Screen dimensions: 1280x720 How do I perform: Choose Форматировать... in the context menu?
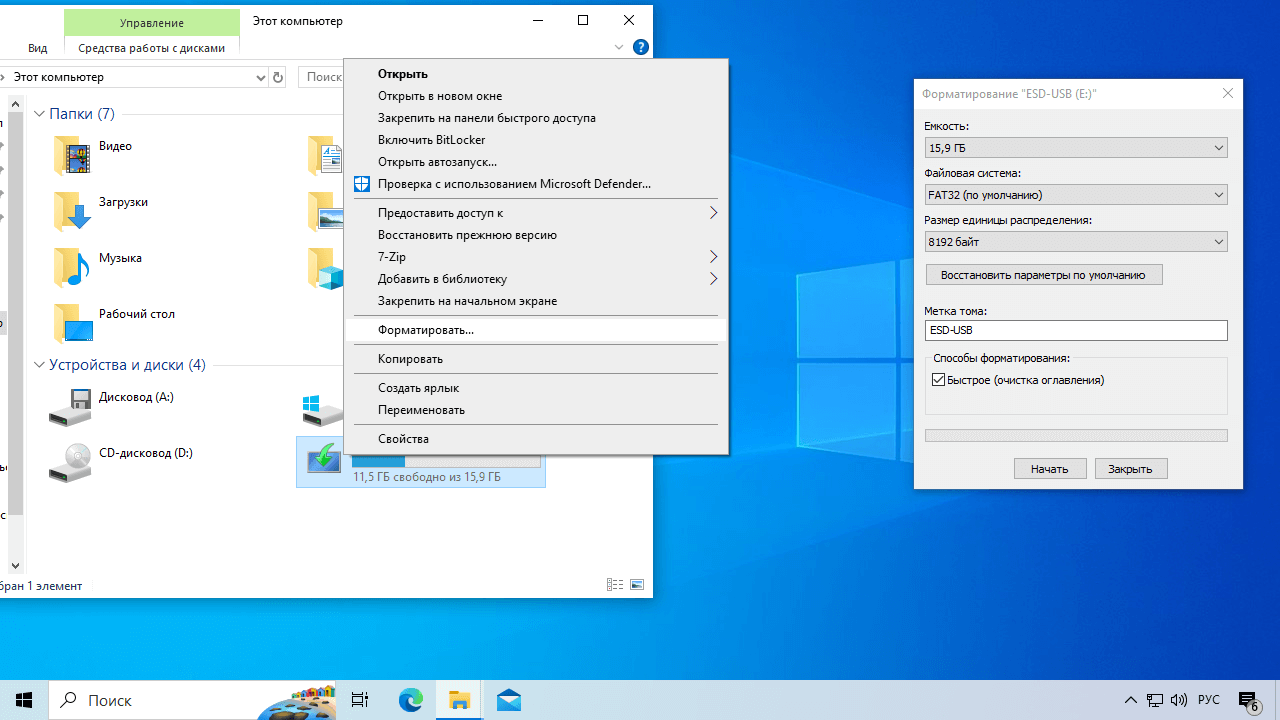coord(426,330)
